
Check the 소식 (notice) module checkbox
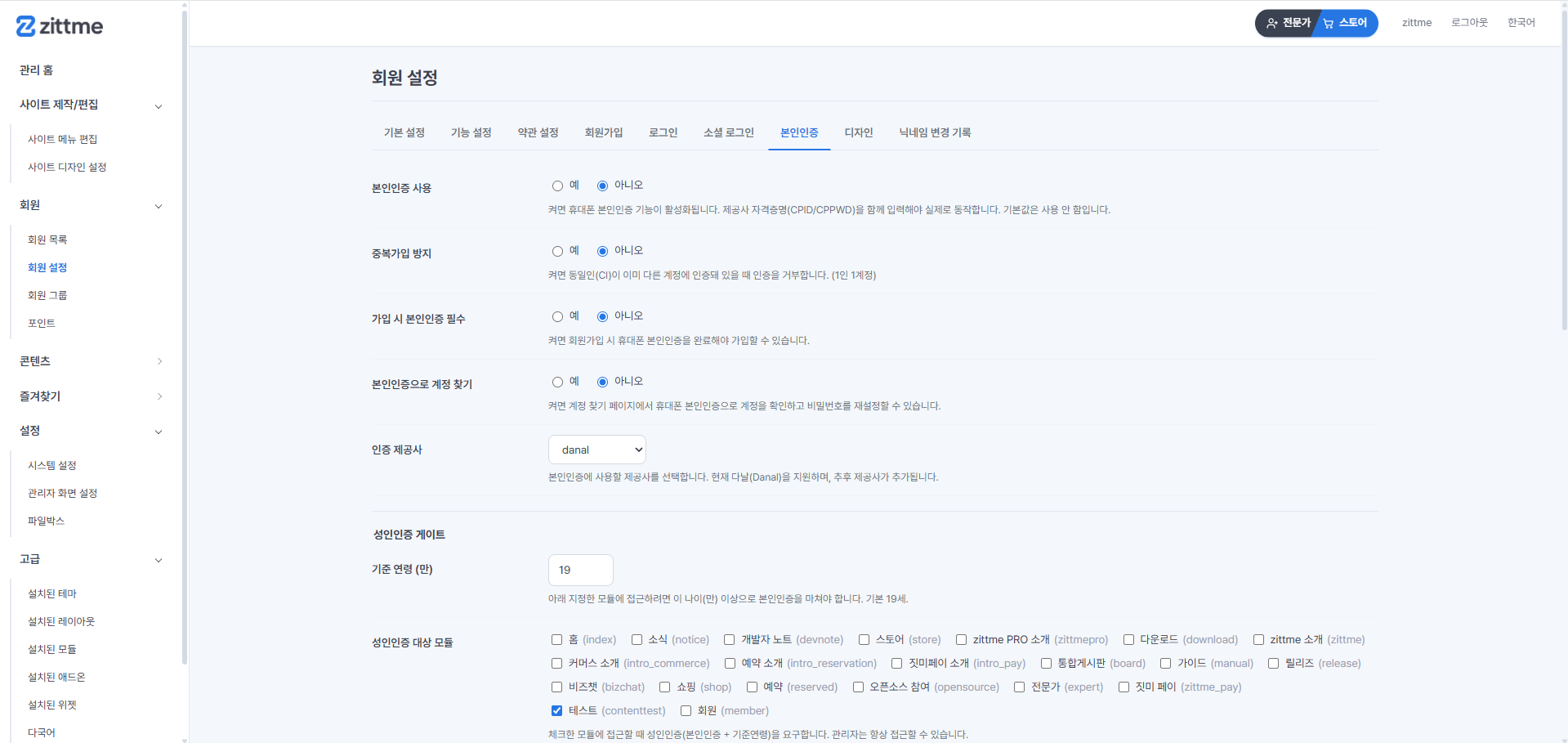[x=637, y=640]
